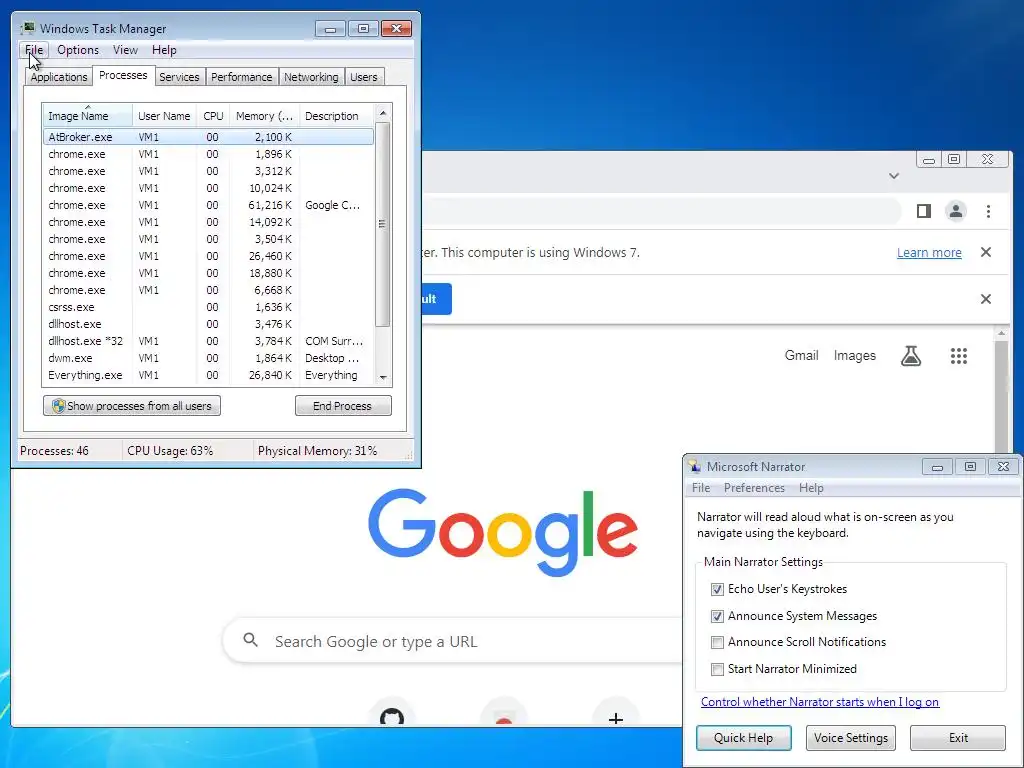This screenshot has height=768, width=1024.
Task: Click process list scroll down arrow
Action: [383, 377]
